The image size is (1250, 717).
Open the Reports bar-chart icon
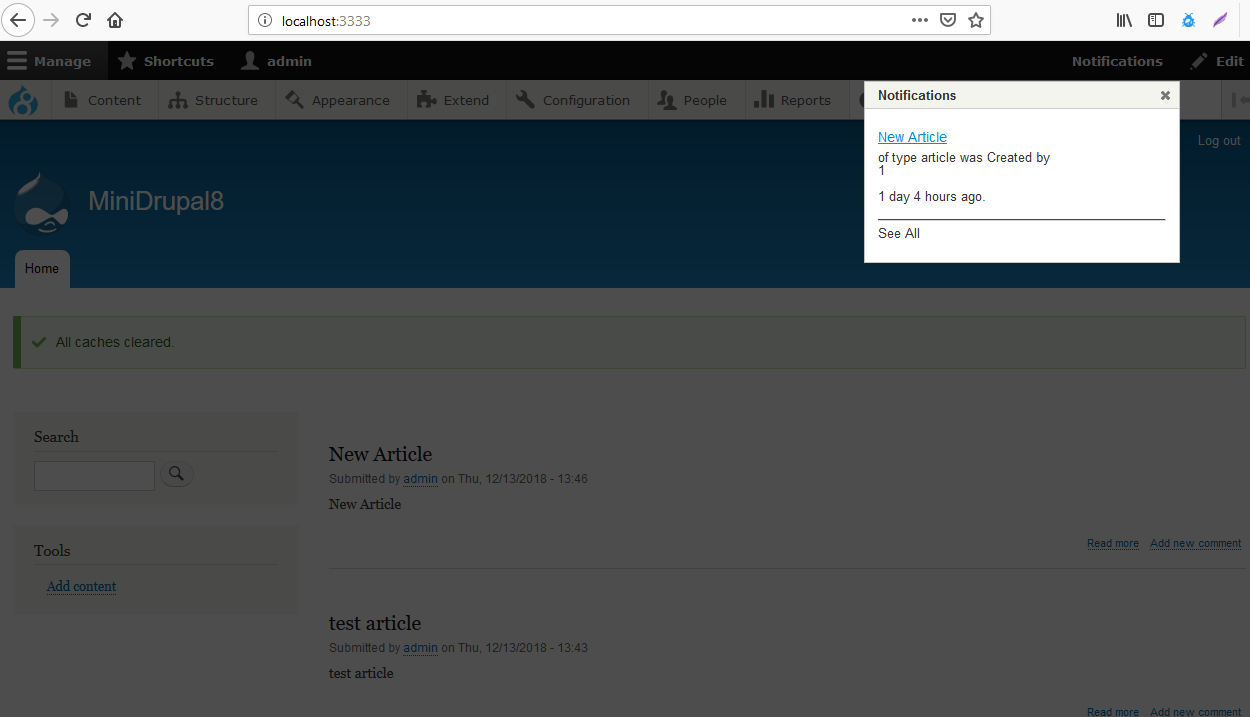pos(765,100)
